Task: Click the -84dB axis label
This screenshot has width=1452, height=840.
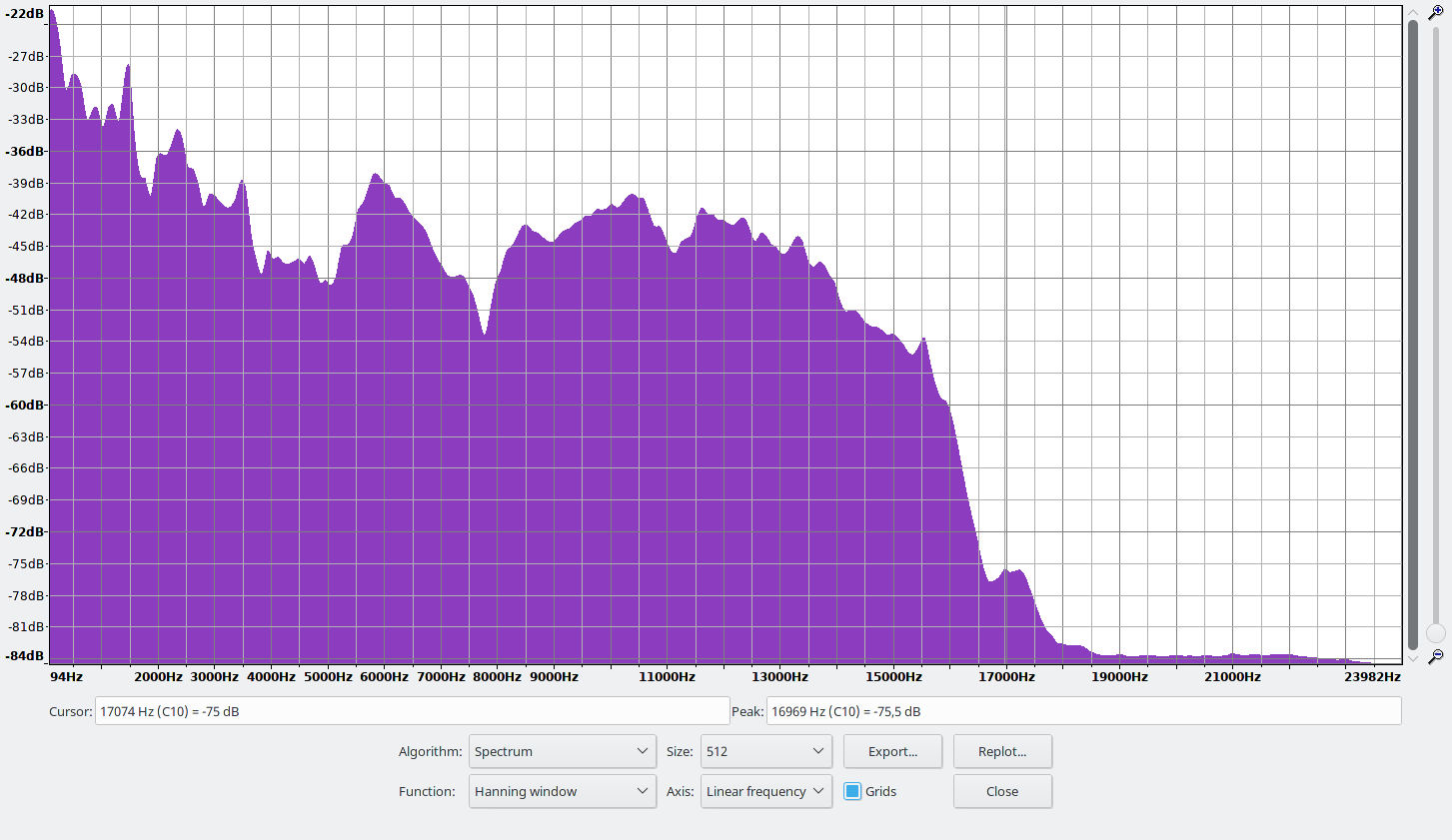Action: click(25, 655)
